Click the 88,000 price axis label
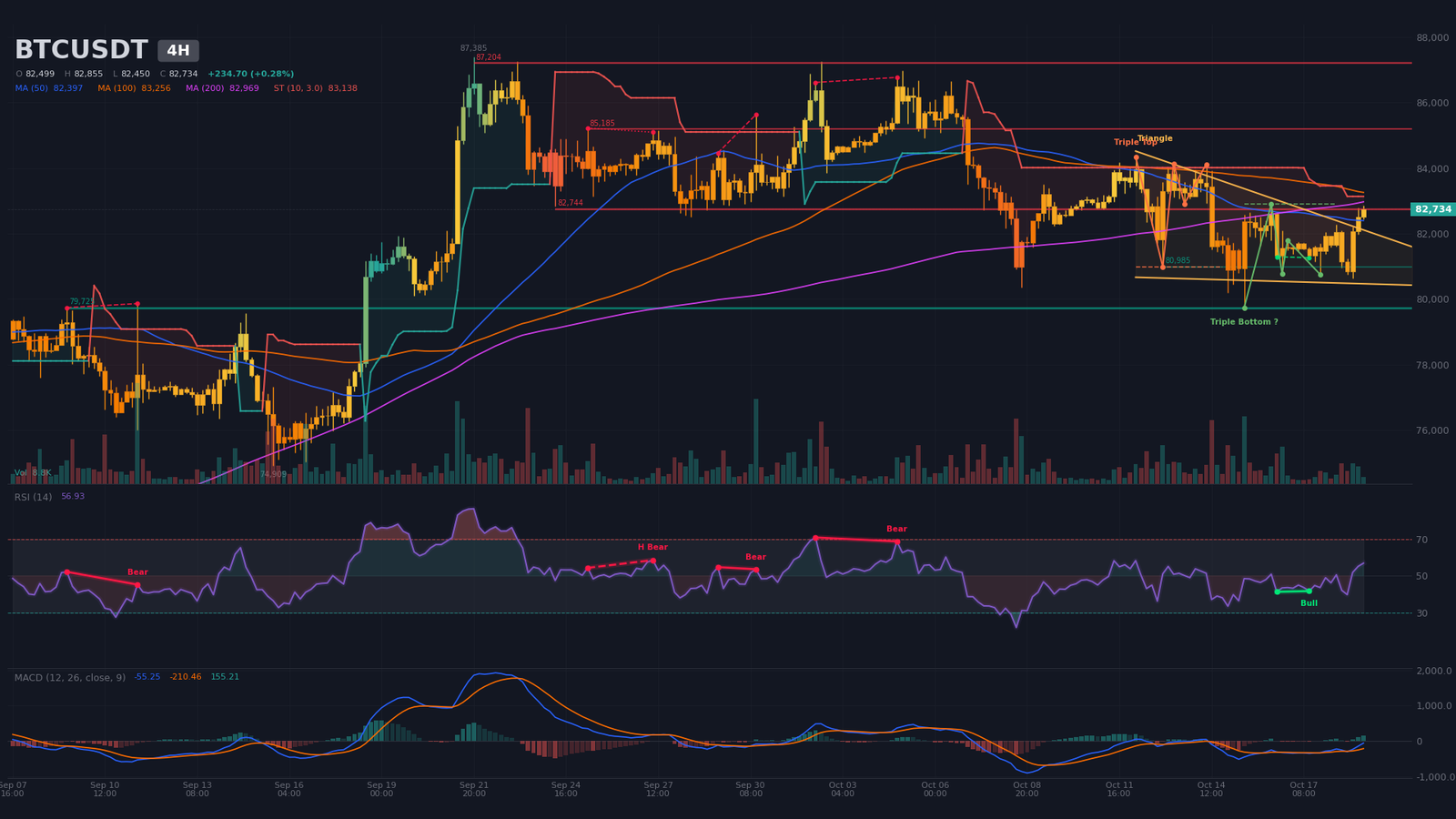This screenshot has width=1456, height=819. (1432, 37)
